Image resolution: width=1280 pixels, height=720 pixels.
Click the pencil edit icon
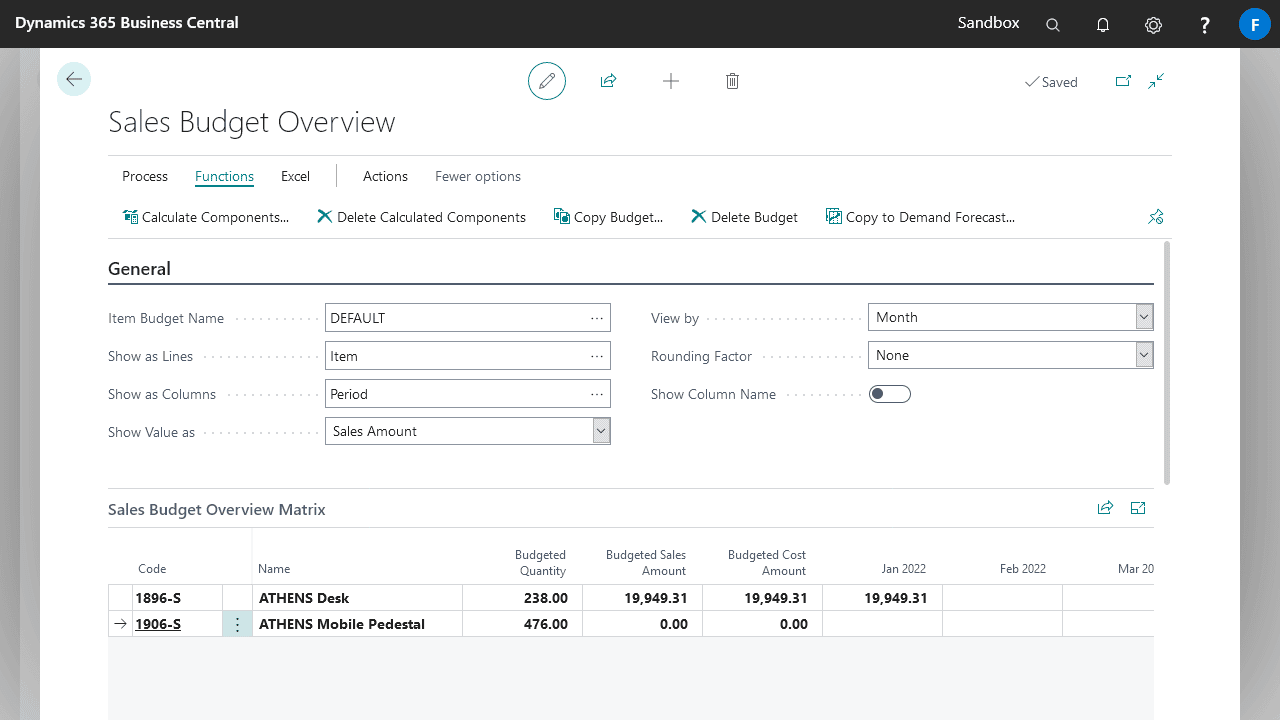tap(547, 81)
